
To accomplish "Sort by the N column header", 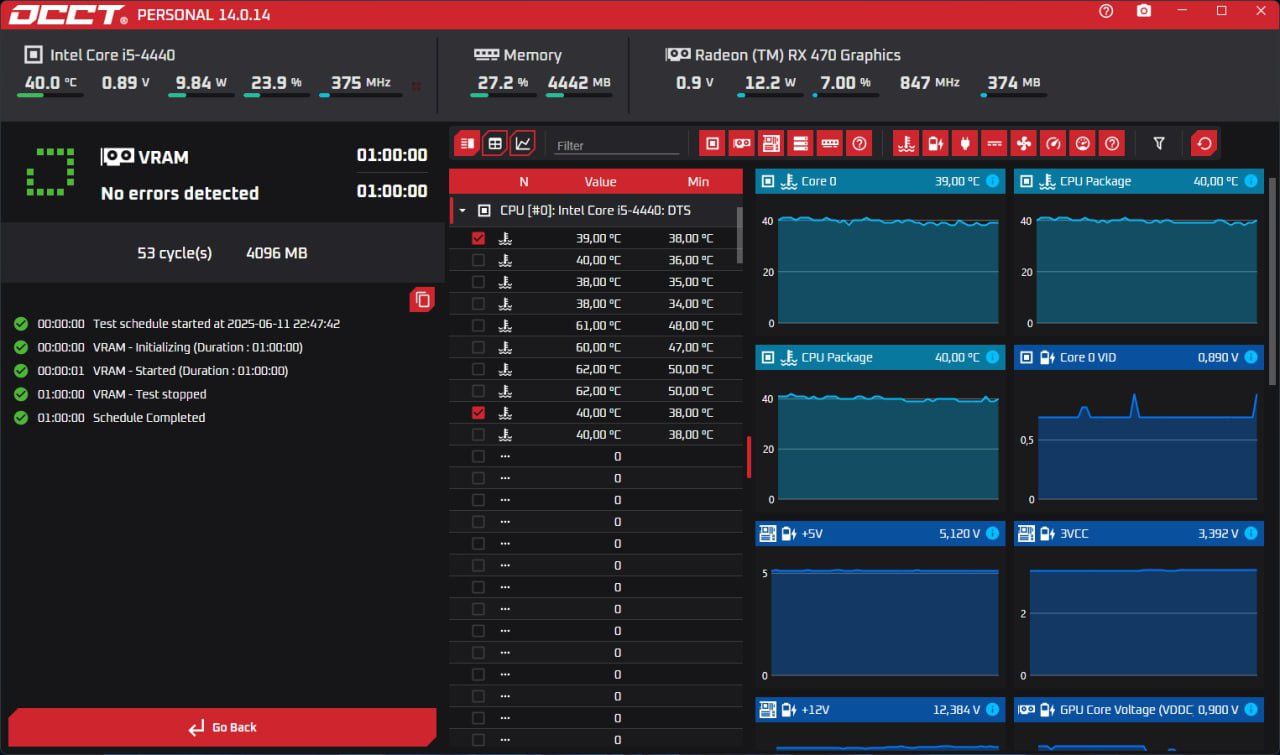I will point(523,181).
